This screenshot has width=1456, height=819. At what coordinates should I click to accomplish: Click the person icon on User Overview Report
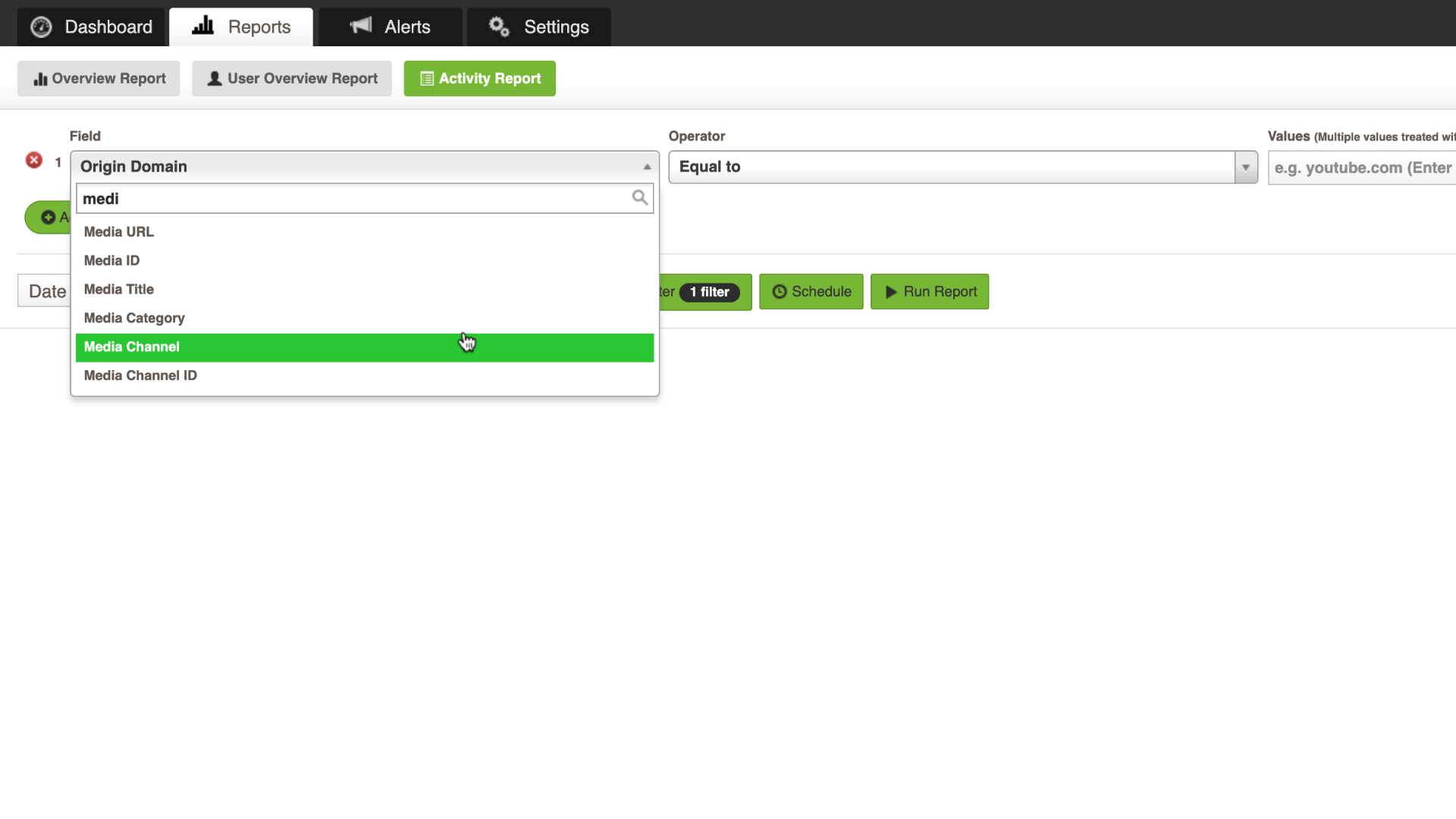[214, 78]
